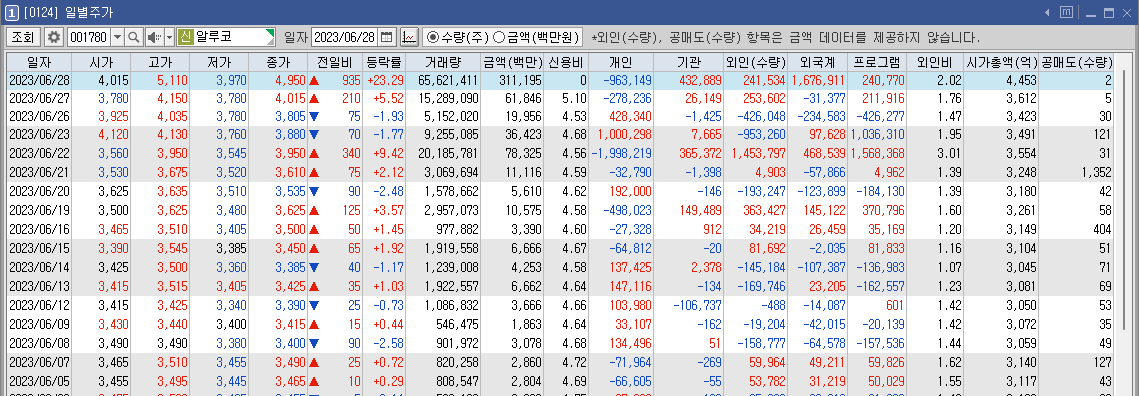Click the 공매도(수량) column header
This screenshot has height=396, width=1139.
[1077, 62]
